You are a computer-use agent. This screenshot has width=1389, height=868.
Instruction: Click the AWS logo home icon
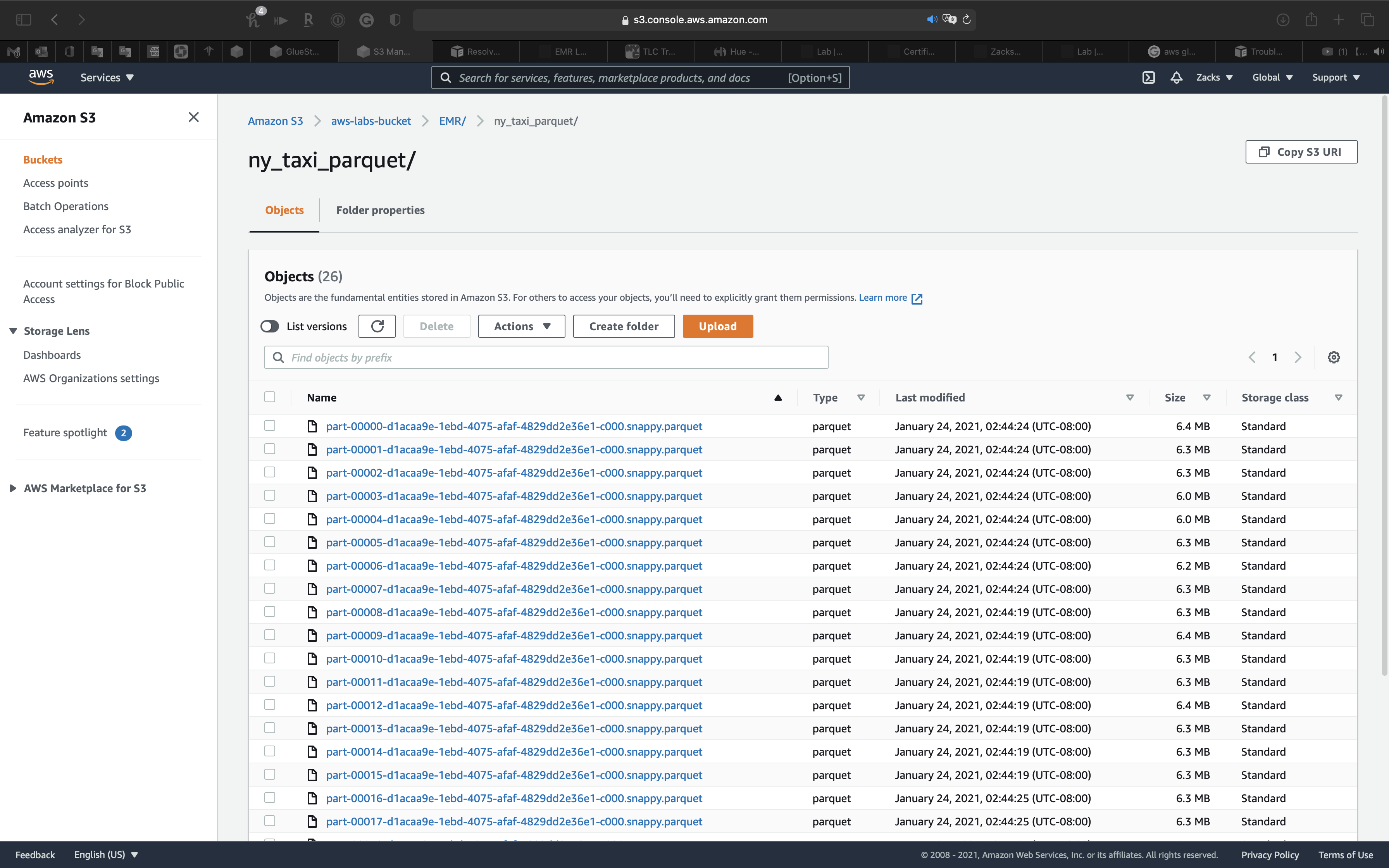pos(41,77)
